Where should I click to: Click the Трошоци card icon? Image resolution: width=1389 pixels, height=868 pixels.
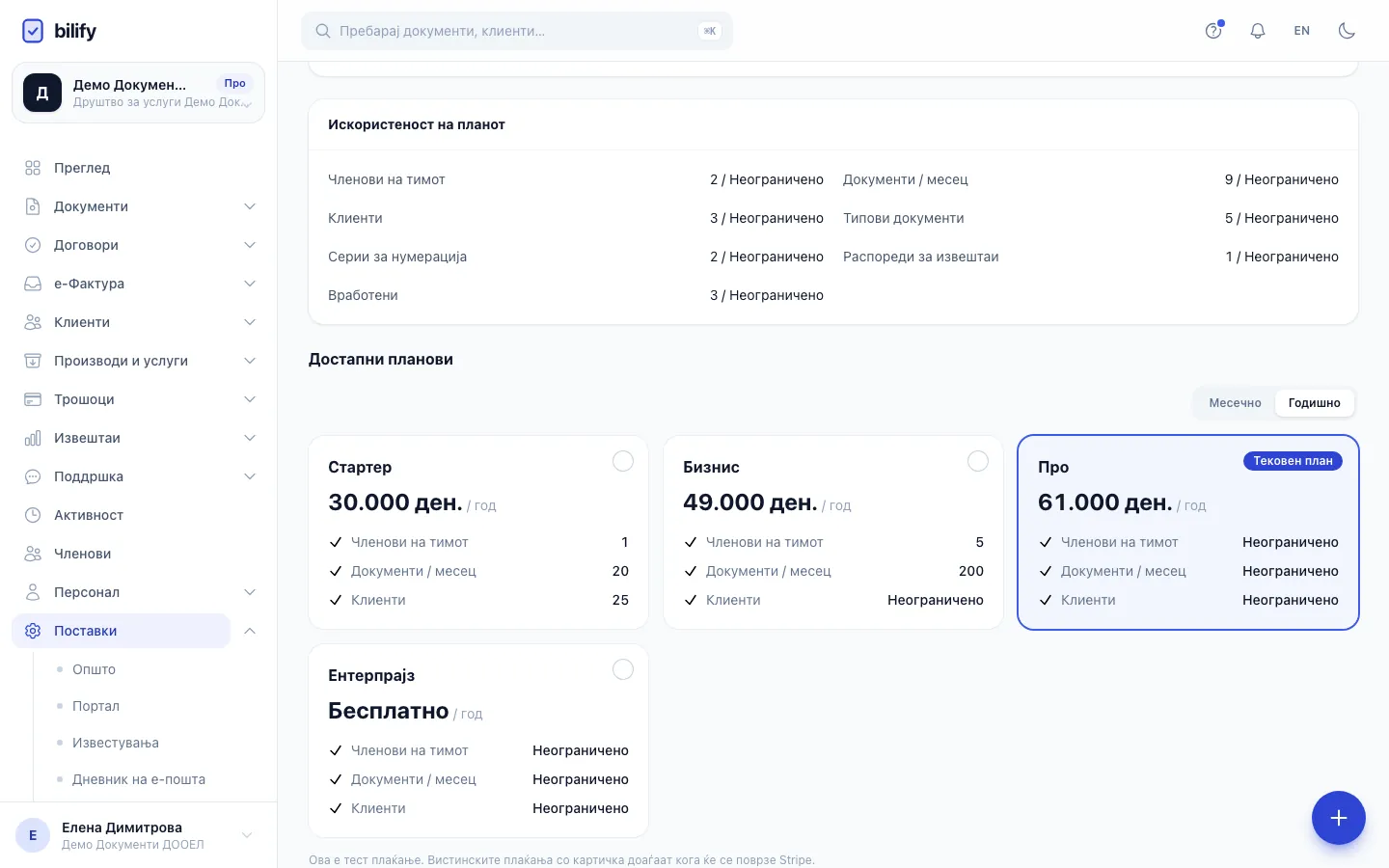33,399
